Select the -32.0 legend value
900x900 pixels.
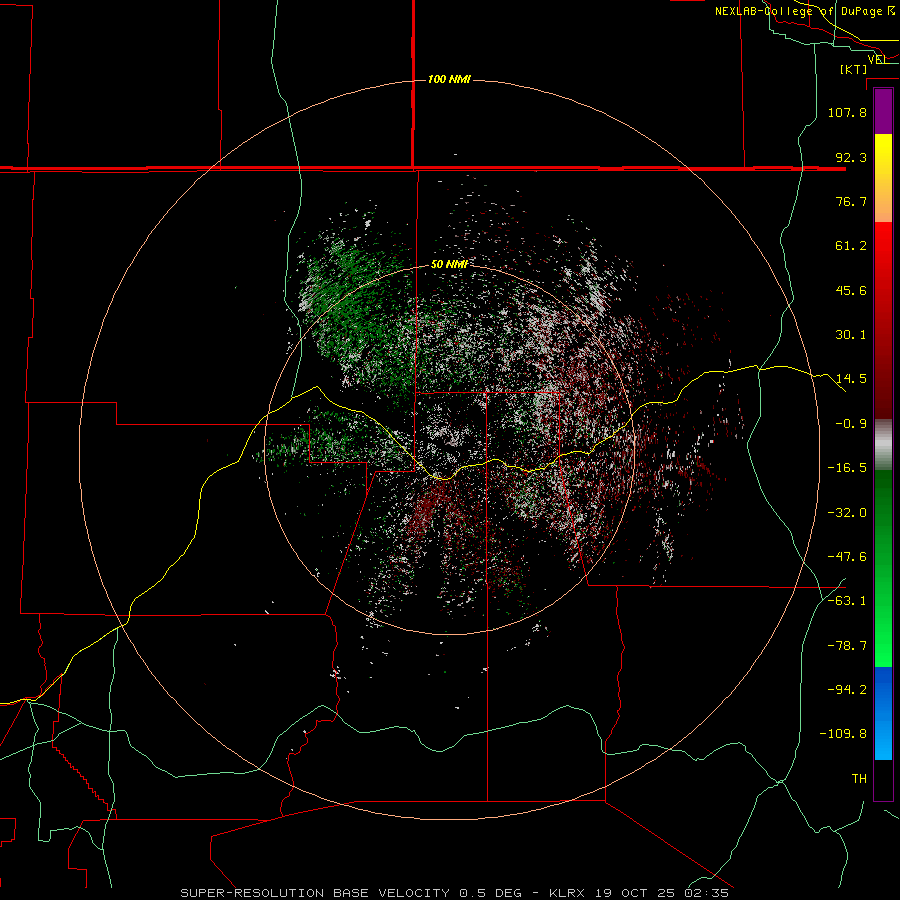(847, 513)
